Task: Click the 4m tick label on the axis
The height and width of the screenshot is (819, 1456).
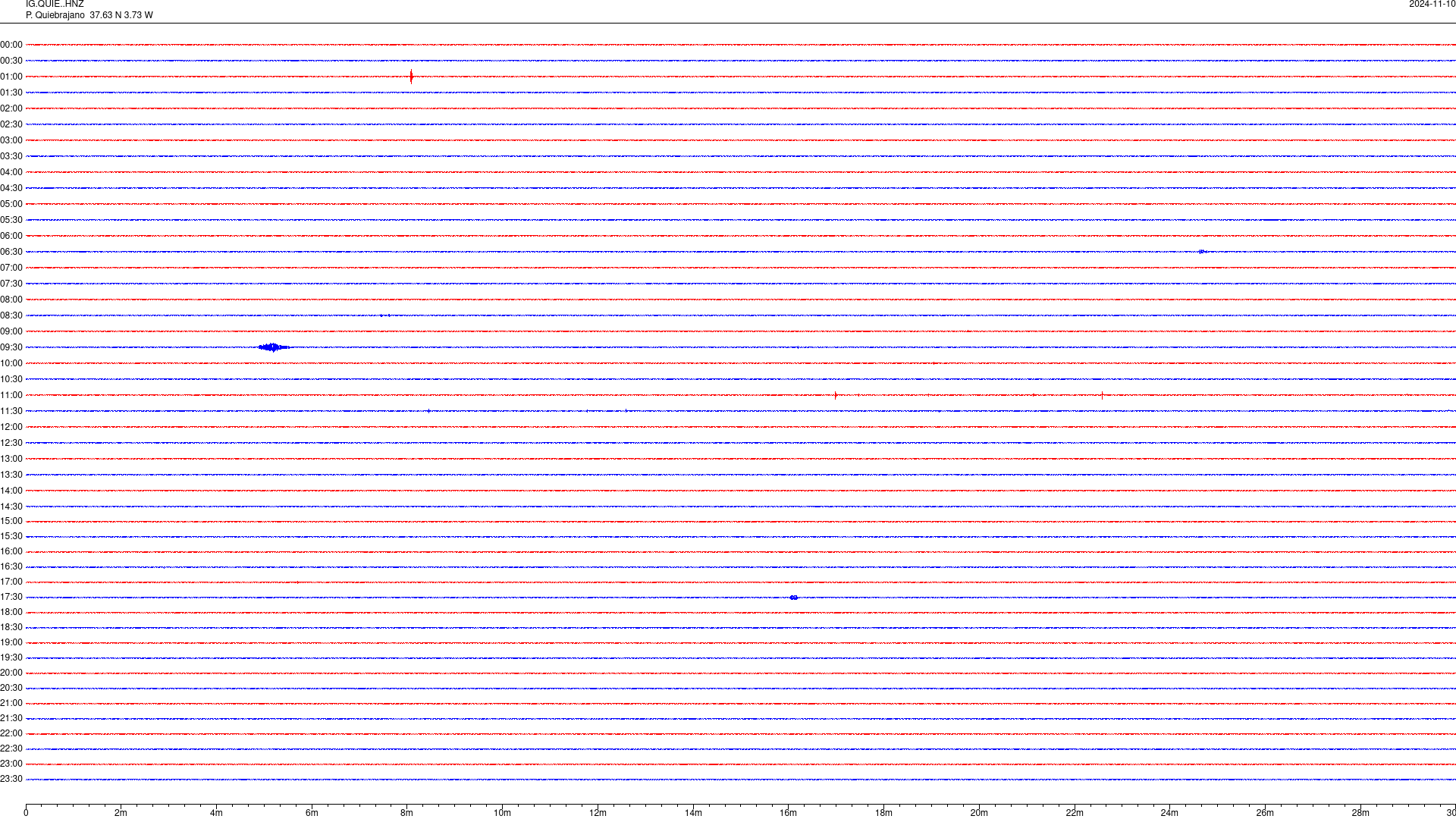Action: pyautogui.click(x=216, y=813)
